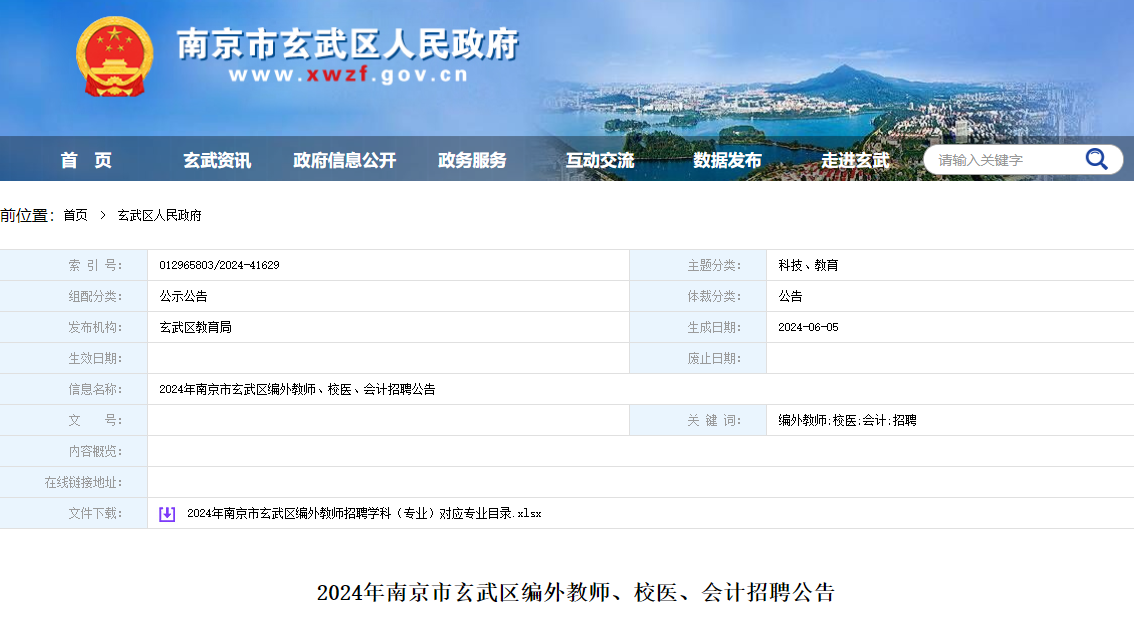Click the breadcrumb arrow separator
The width and height of the screenshot is (1134, 642).
coord(102,215)
